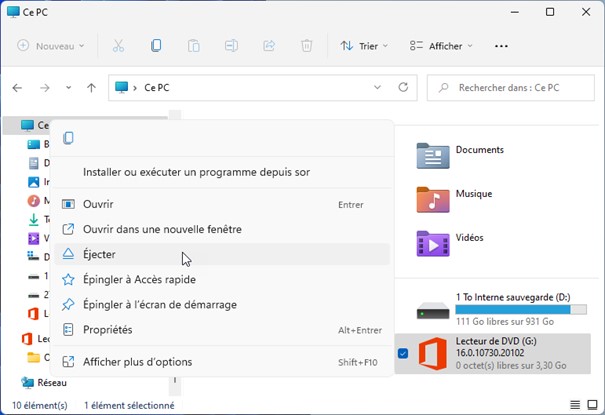The height and width of the screenshot is (415, 605).
Task: Click Épingler à Accès rapide
Action: 139,280
